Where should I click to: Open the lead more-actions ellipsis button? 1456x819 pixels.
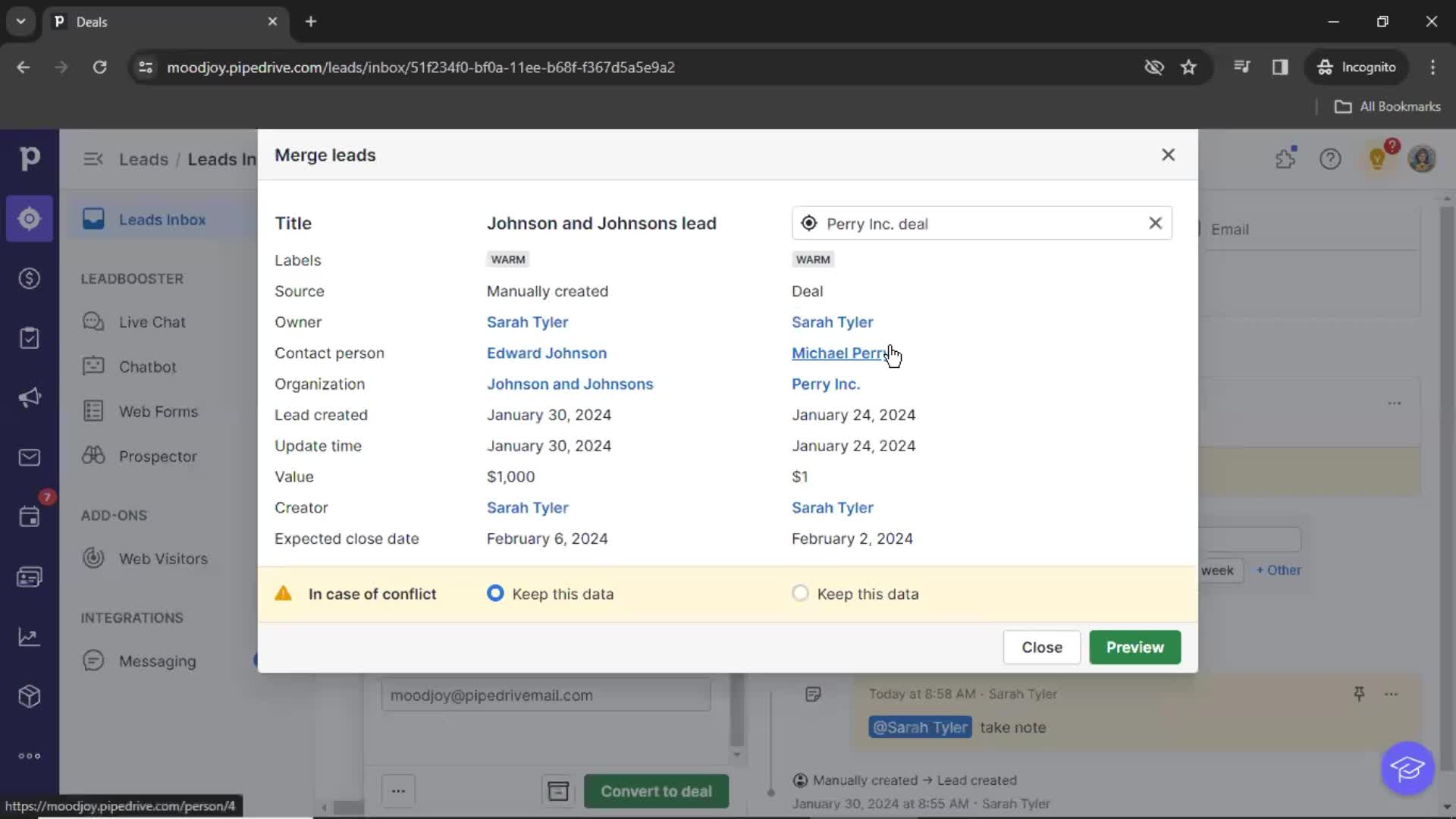click(x=398, y=791)
